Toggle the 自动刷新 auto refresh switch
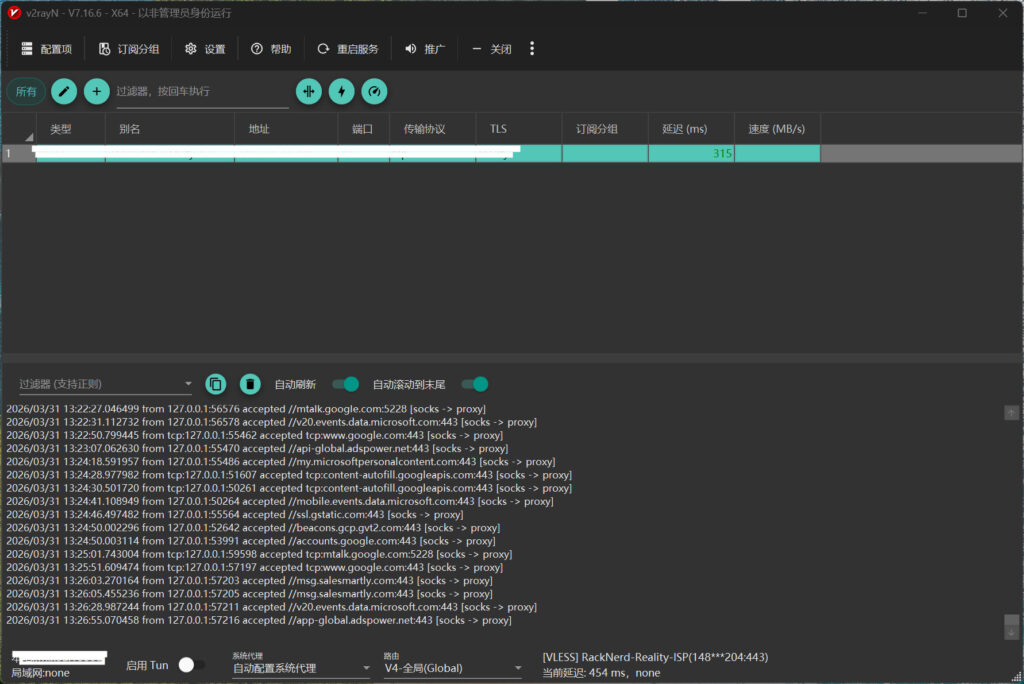The width and height of the screenshot is (1024, 684). (x=346, y=384)
